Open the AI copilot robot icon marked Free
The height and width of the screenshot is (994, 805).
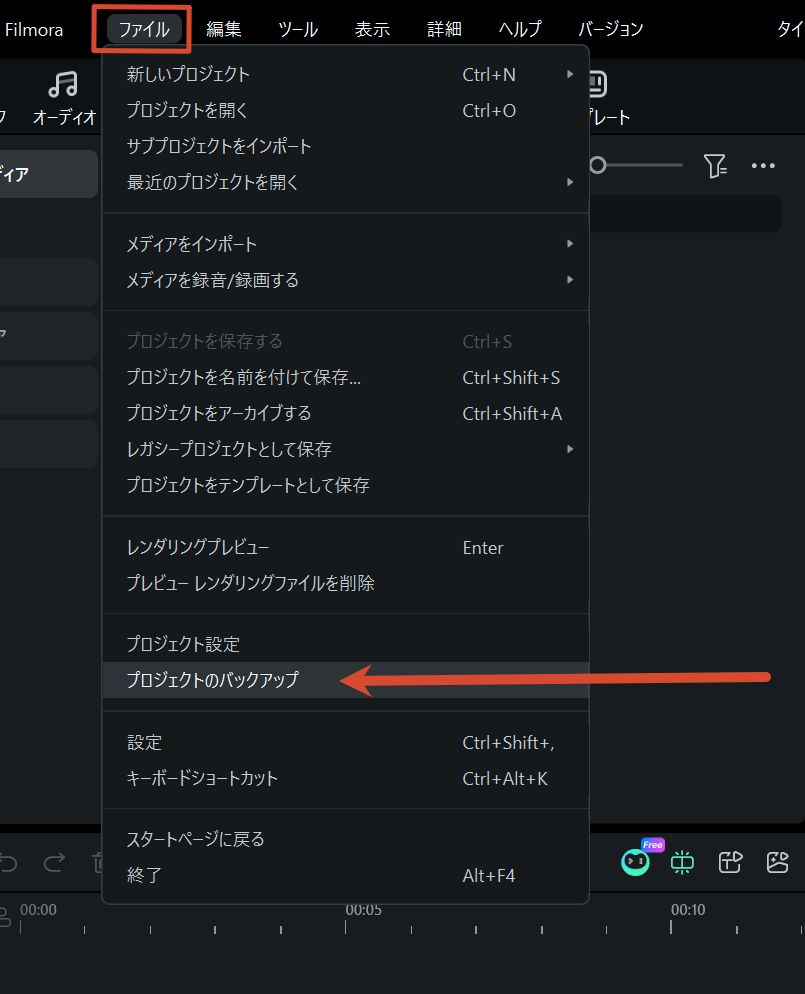click(636, 862)
